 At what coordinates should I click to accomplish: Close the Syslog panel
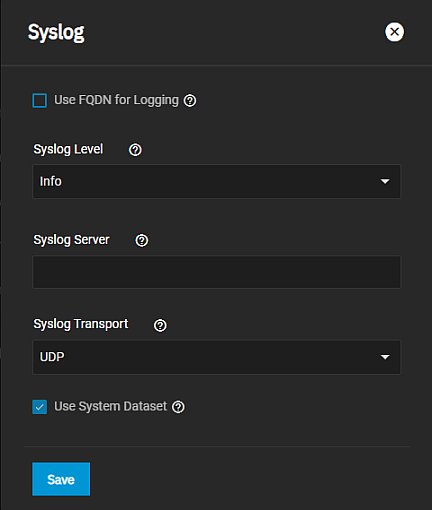pos(394,32)
